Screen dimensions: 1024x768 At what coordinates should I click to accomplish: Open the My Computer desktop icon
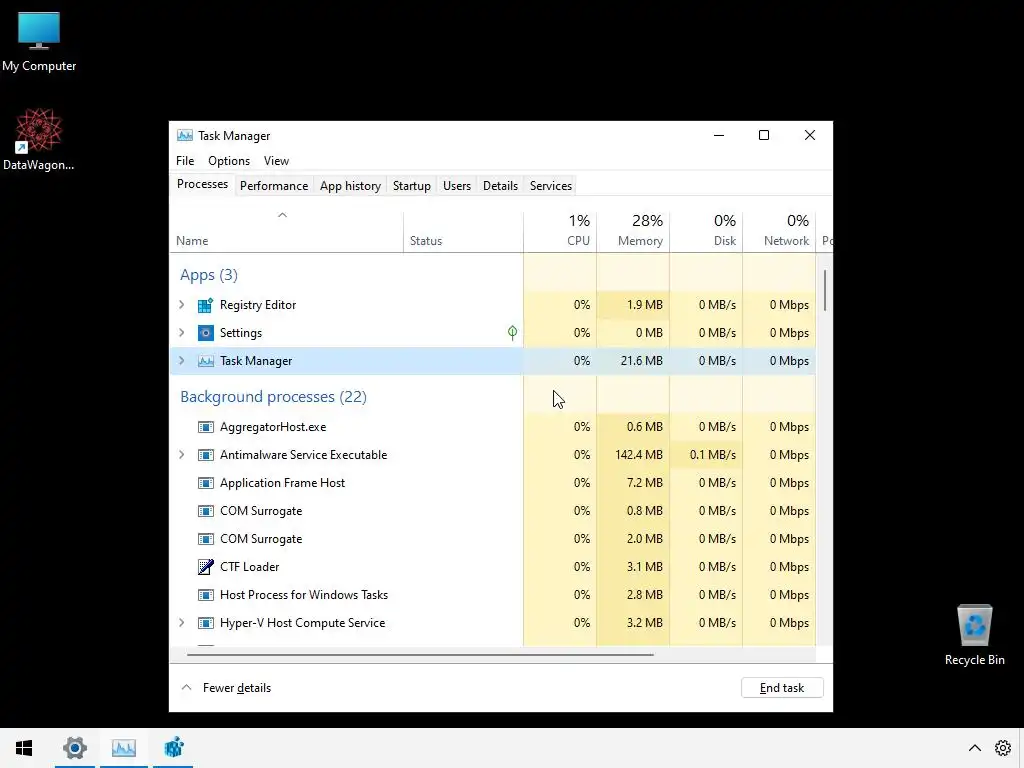39,42
